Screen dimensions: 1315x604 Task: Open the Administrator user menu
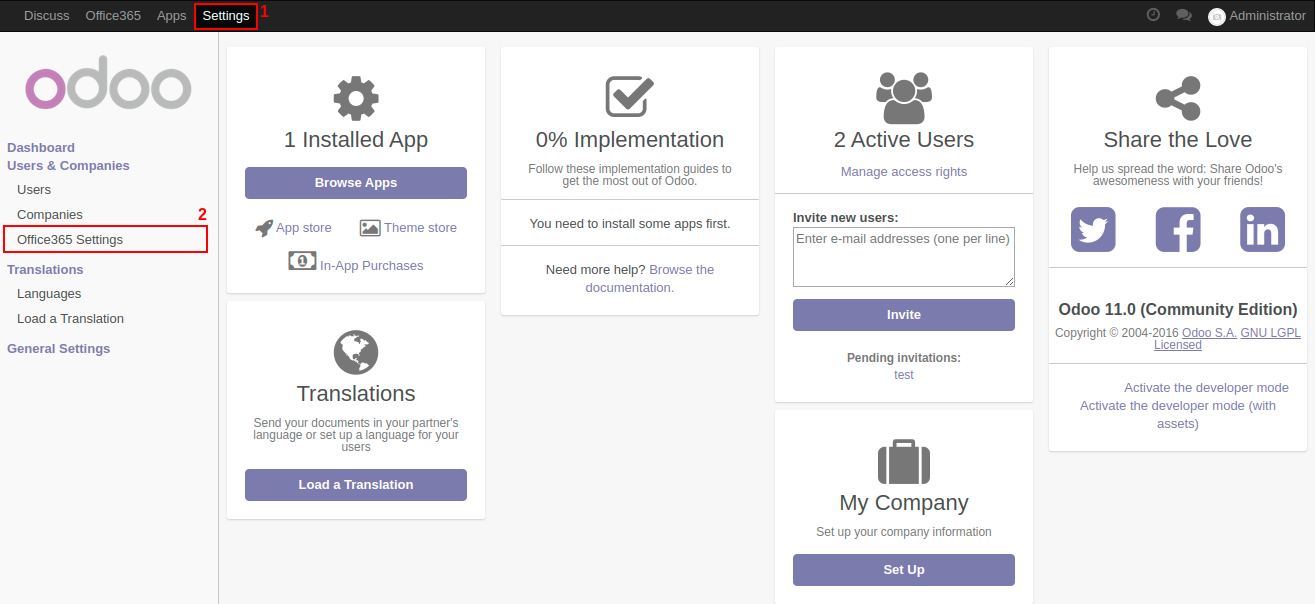click(1257, 16)
